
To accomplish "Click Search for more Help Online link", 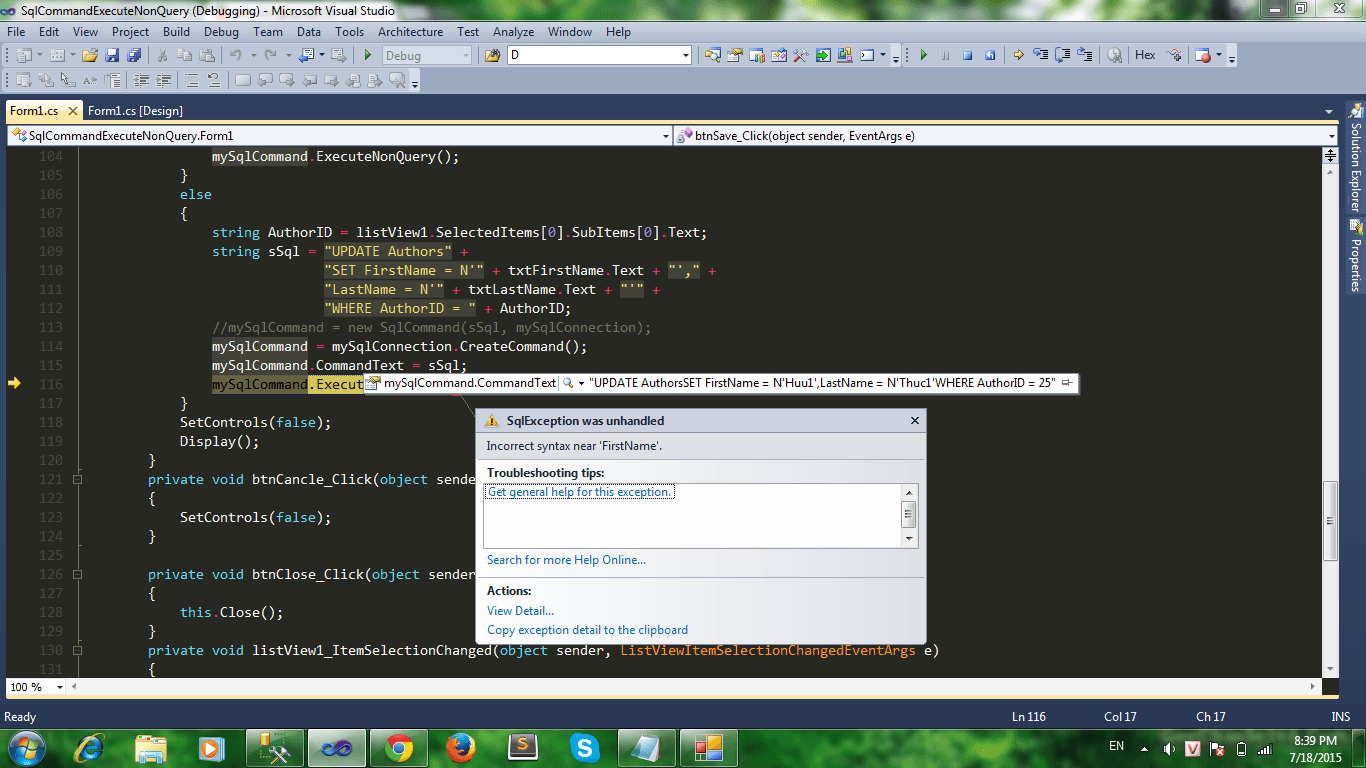I will (566, 560).
